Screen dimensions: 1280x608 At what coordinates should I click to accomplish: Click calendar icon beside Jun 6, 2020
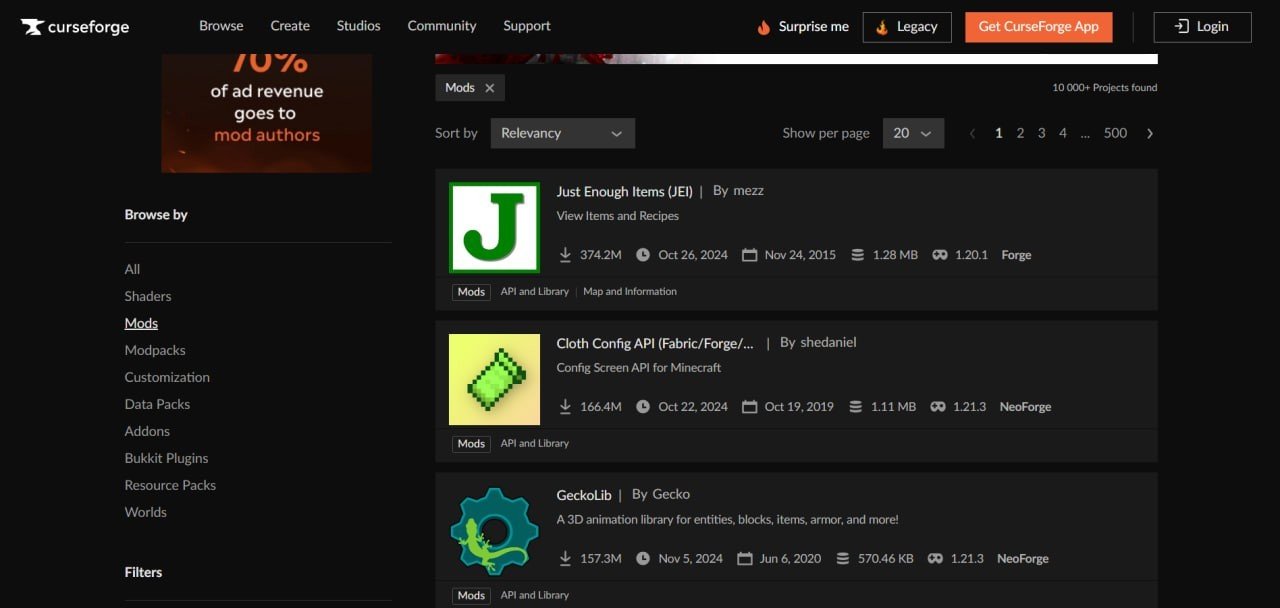tap(744, 559)
